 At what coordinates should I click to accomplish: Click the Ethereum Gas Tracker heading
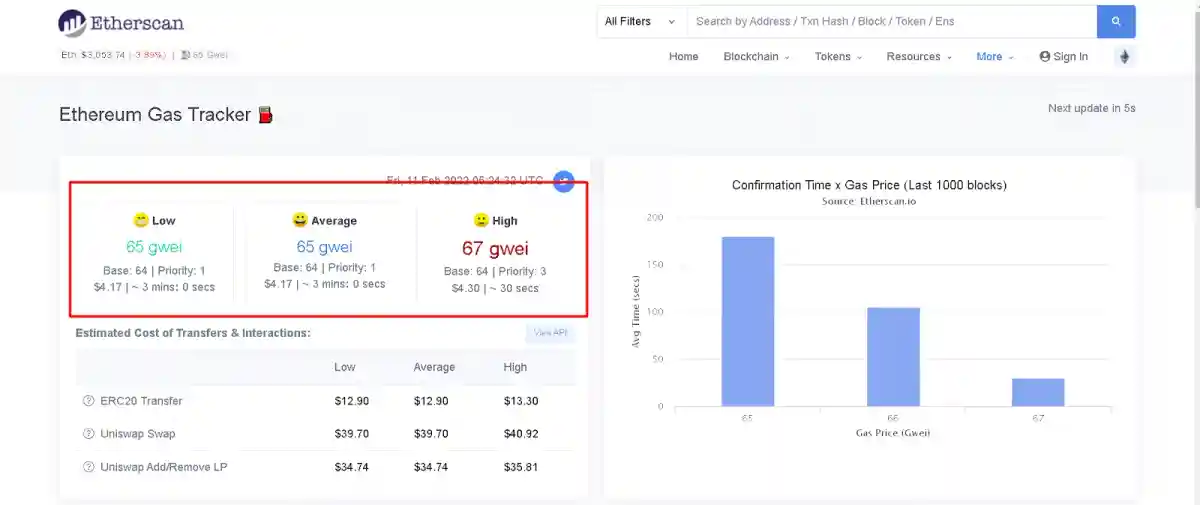(x=155, y=115)
